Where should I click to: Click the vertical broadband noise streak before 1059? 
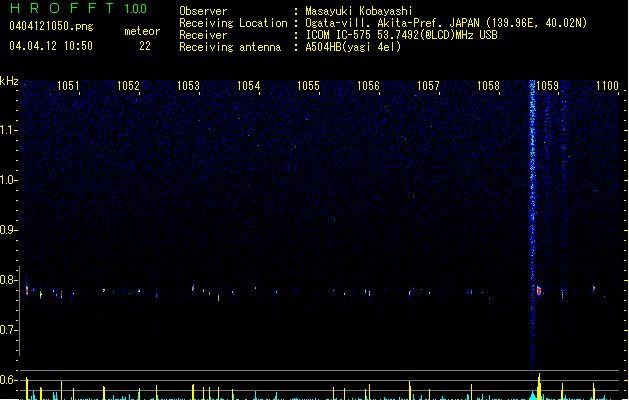click(x=532, y=225)
